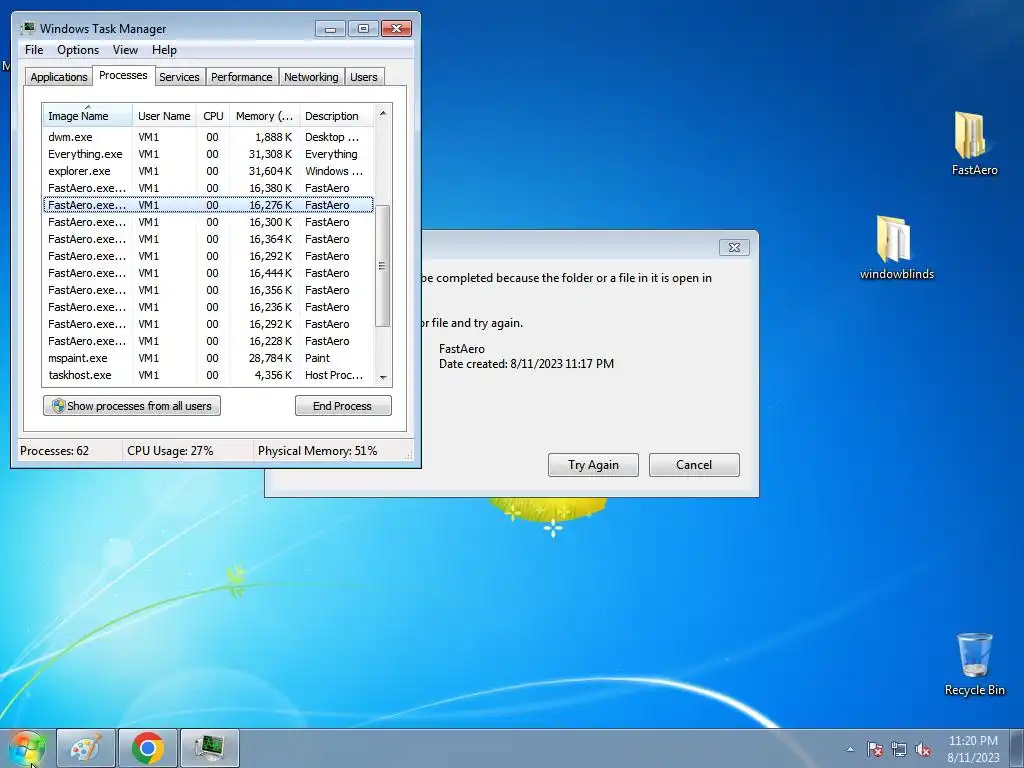Switch to the Services tab

[179, 76]
